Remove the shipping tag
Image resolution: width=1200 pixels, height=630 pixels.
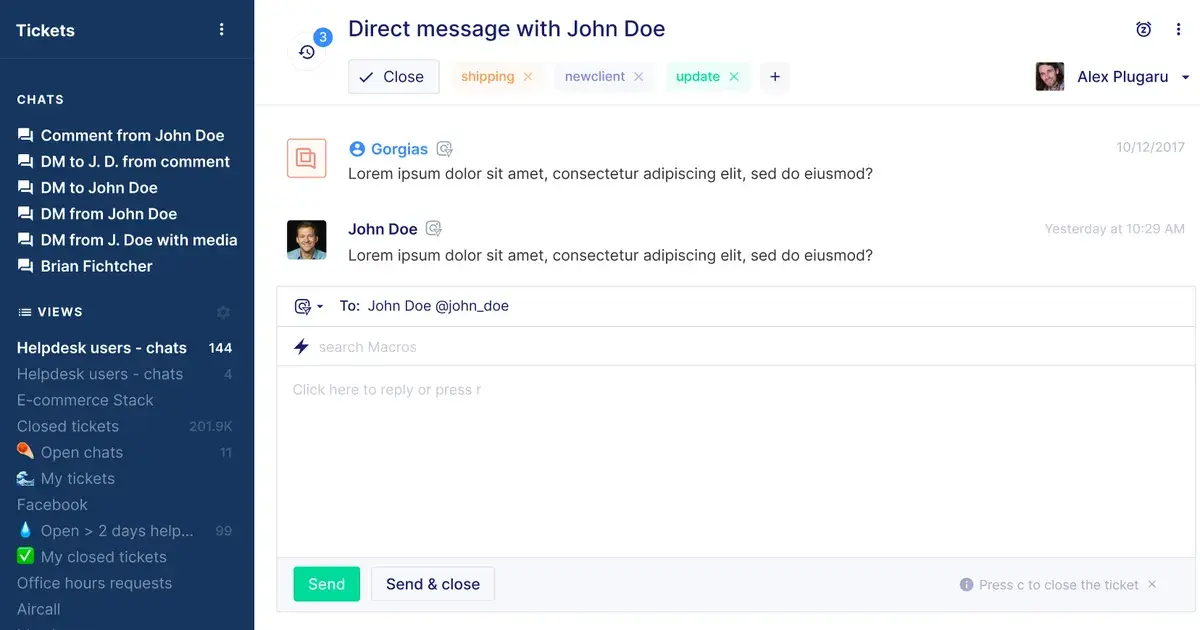click(x=528, y=76)
